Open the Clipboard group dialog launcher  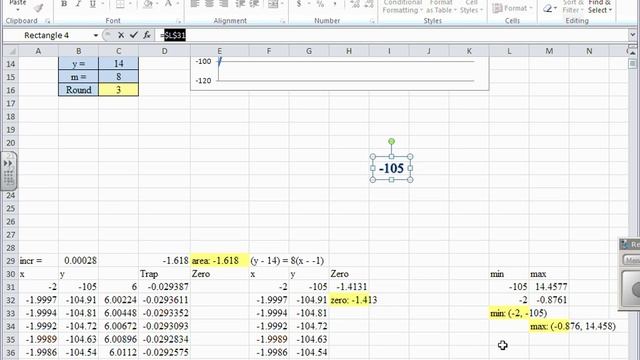click(48, 21)
